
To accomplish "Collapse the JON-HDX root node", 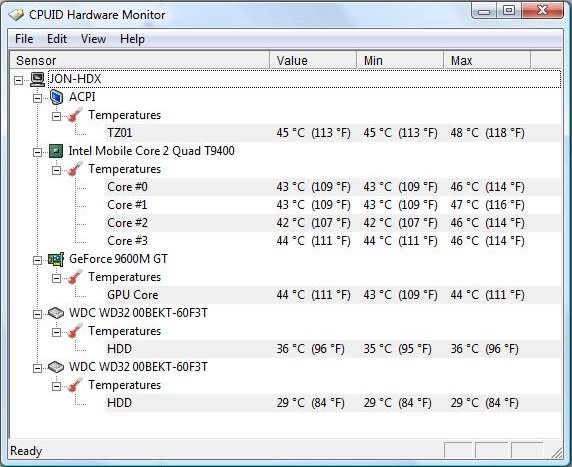I will [18, 80].
